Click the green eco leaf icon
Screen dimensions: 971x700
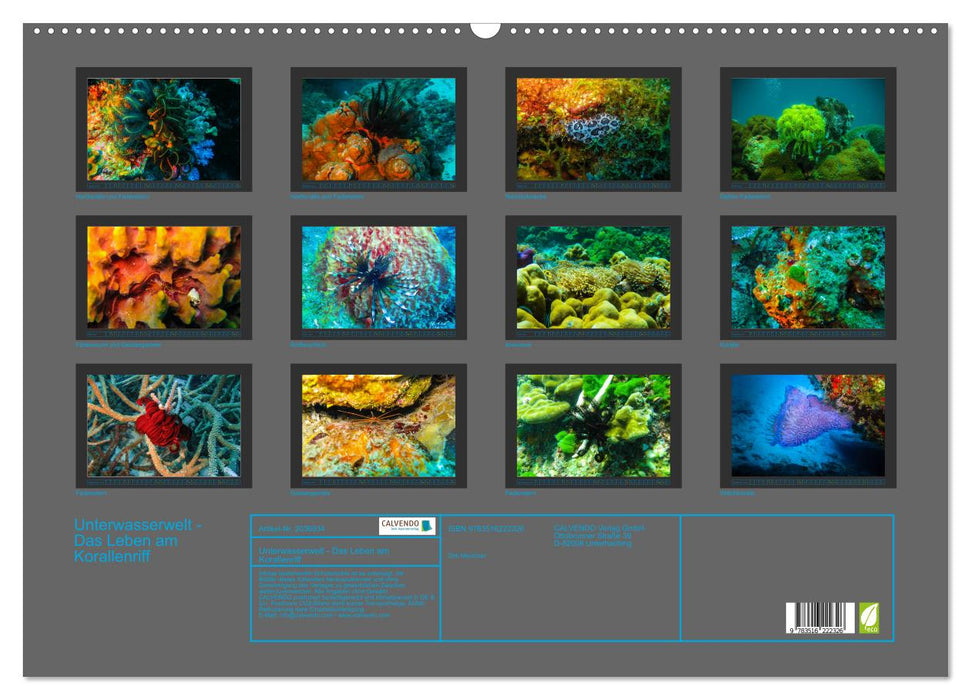point(870,616)
